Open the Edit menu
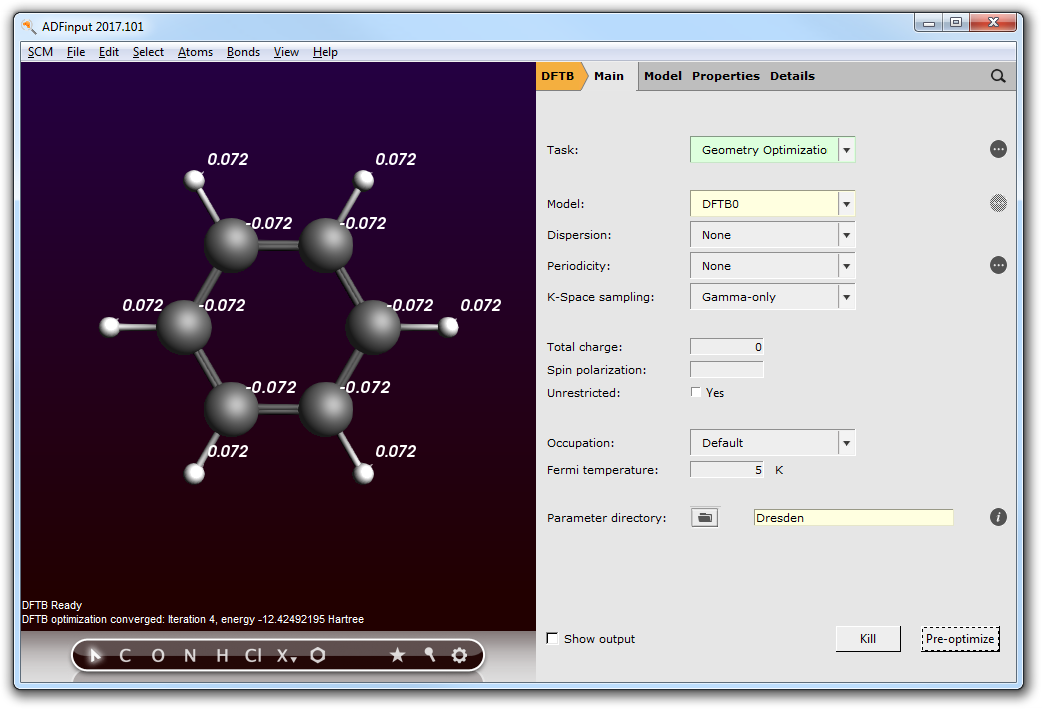 [x=108, y=52]
